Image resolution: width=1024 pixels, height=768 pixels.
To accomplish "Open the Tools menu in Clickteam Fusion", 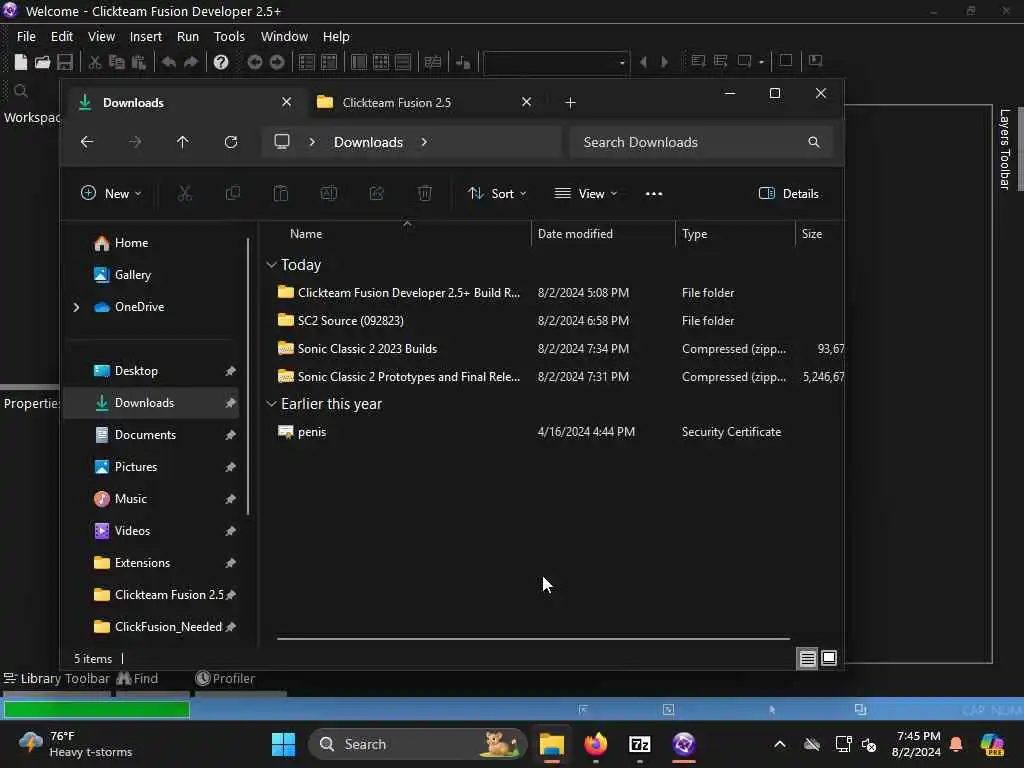I will [x=229, y=37].
